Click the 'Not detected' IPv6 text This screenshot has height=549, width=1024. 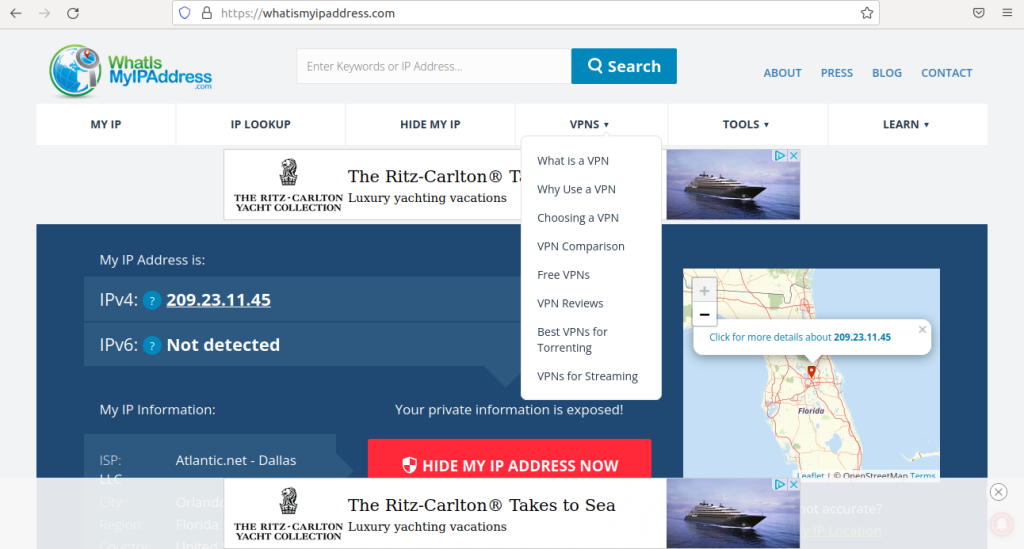[223, 345]
